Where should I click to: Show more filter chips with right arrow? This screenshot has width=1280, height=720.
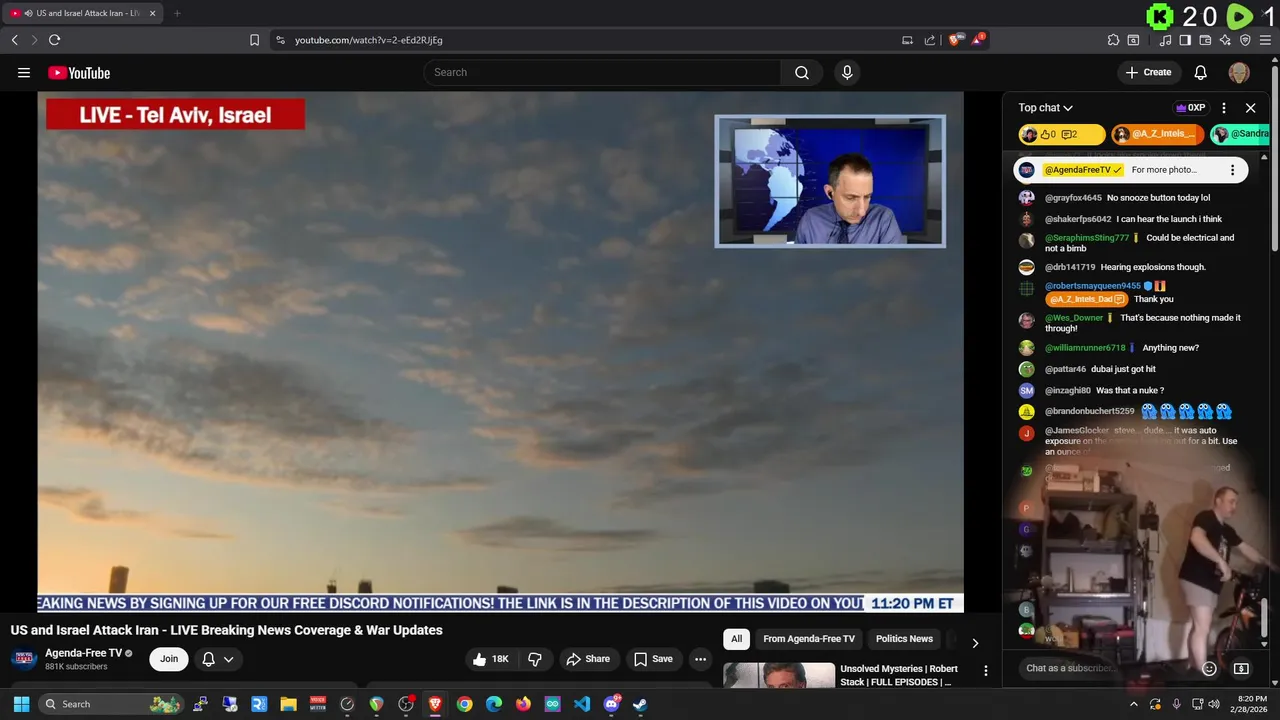975,643
